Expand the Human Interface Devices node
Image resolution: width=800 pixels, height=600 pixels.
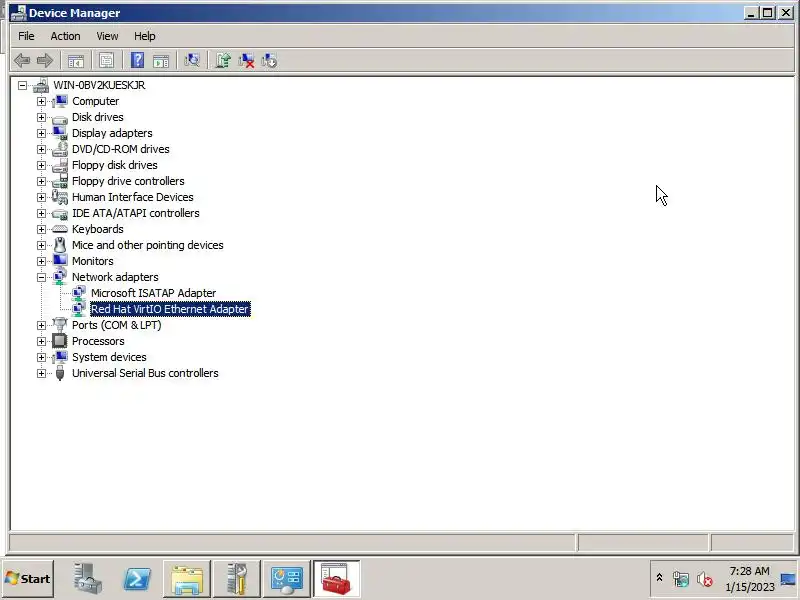click(41, 197)
